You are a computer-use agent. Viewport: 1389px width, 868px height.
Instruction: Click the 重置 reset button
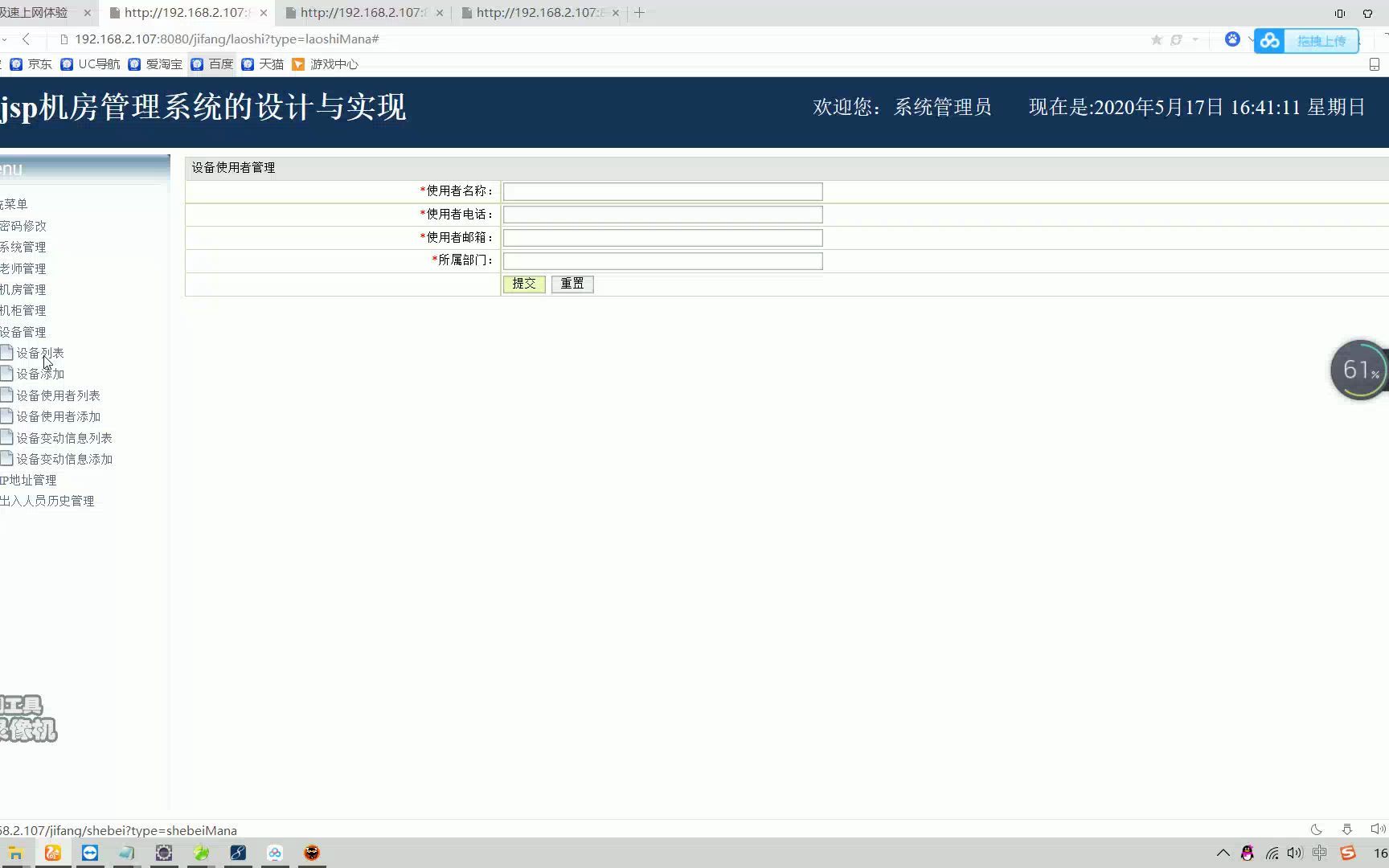[572, 283]
